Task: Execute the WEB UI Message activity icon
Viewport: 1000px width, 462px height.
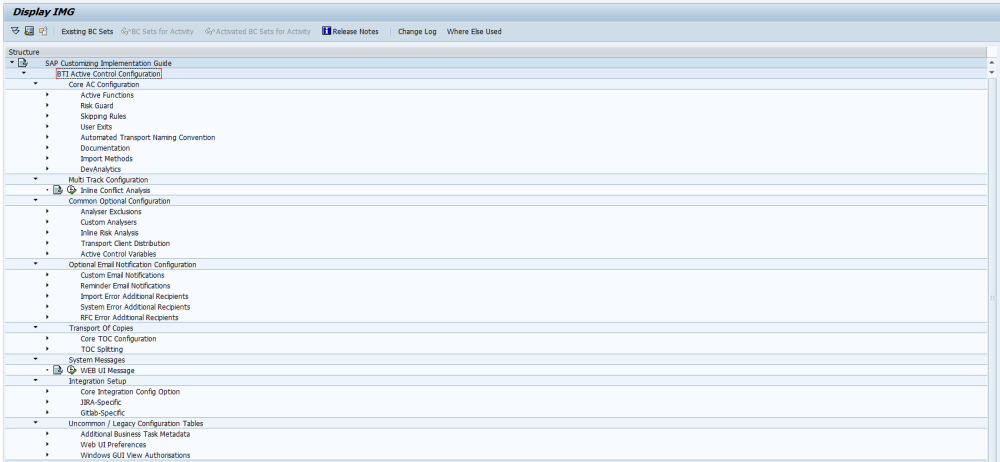Action: pyautogui.click(x=71, y=370)
